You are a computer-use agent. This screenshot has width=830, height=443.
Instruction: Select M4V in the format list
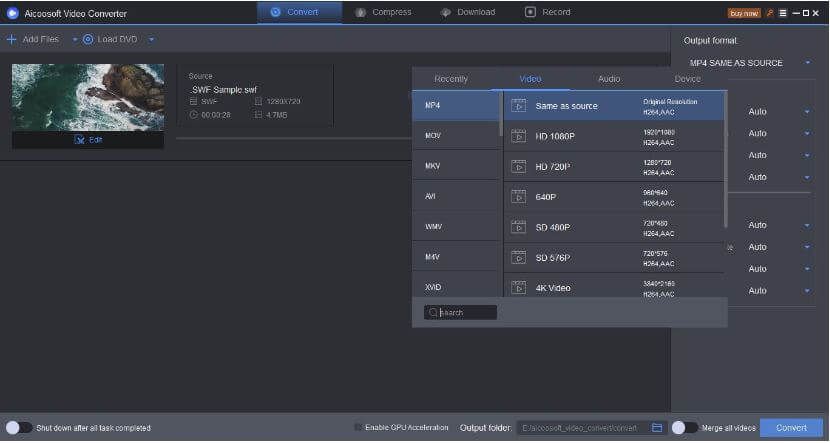(x=456, y=257)
